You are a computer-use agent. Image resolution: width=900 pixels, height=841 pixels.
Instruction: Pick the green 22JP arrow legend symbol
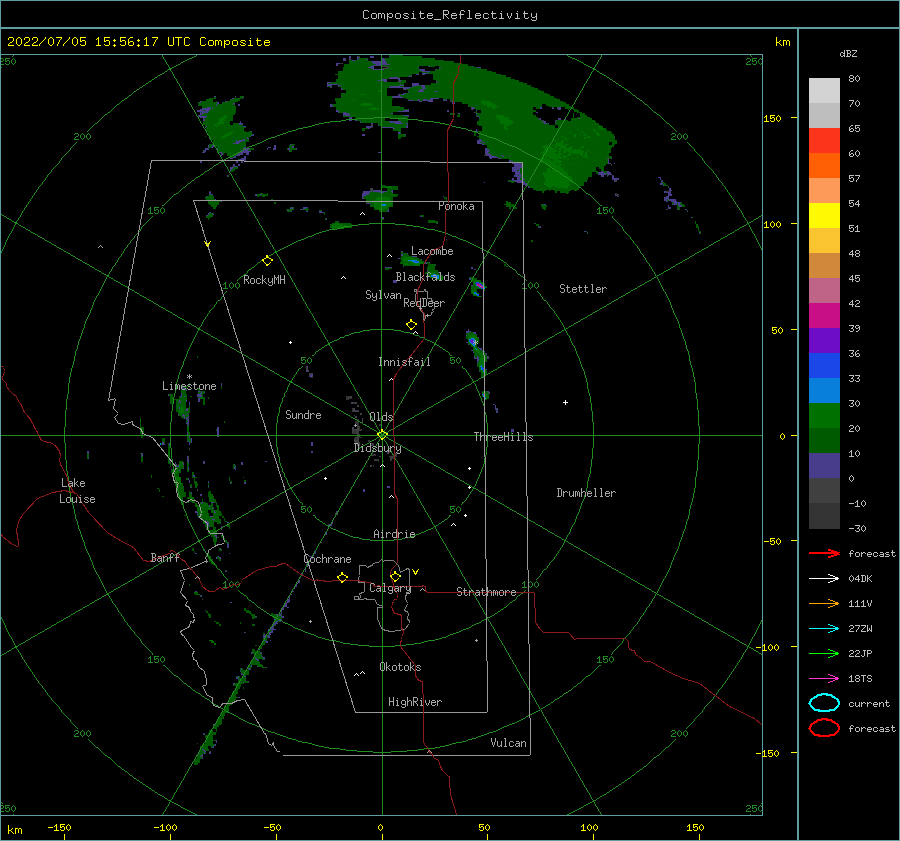tap(824, 653)
